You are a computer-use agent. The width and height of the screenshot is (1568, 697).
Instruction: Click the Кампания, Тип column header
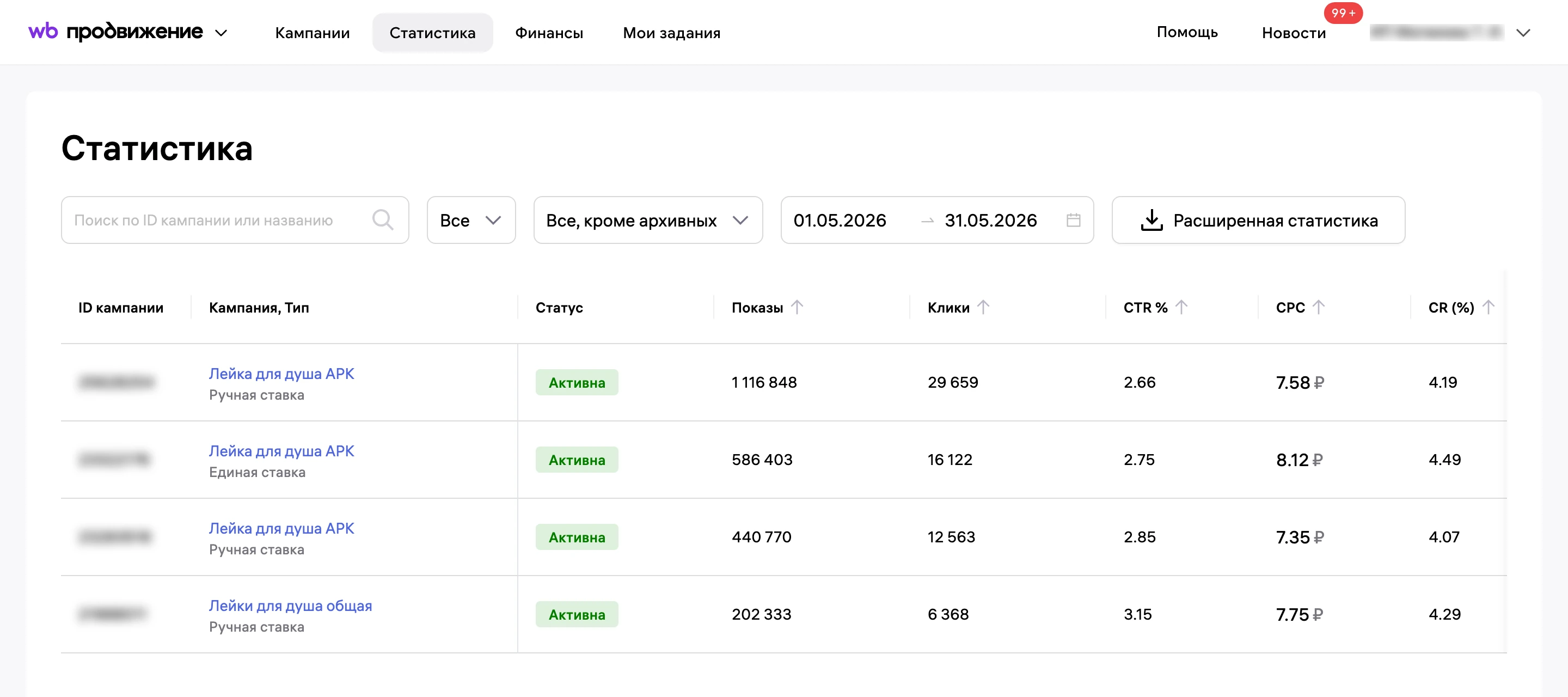[x=259, y=308]
